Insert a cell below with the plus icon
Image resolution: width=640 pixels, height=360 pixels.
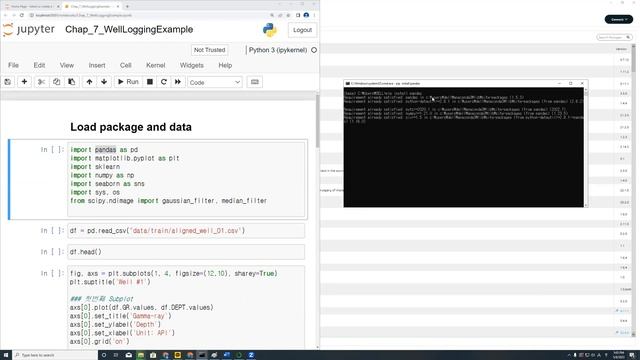point(24,82)
